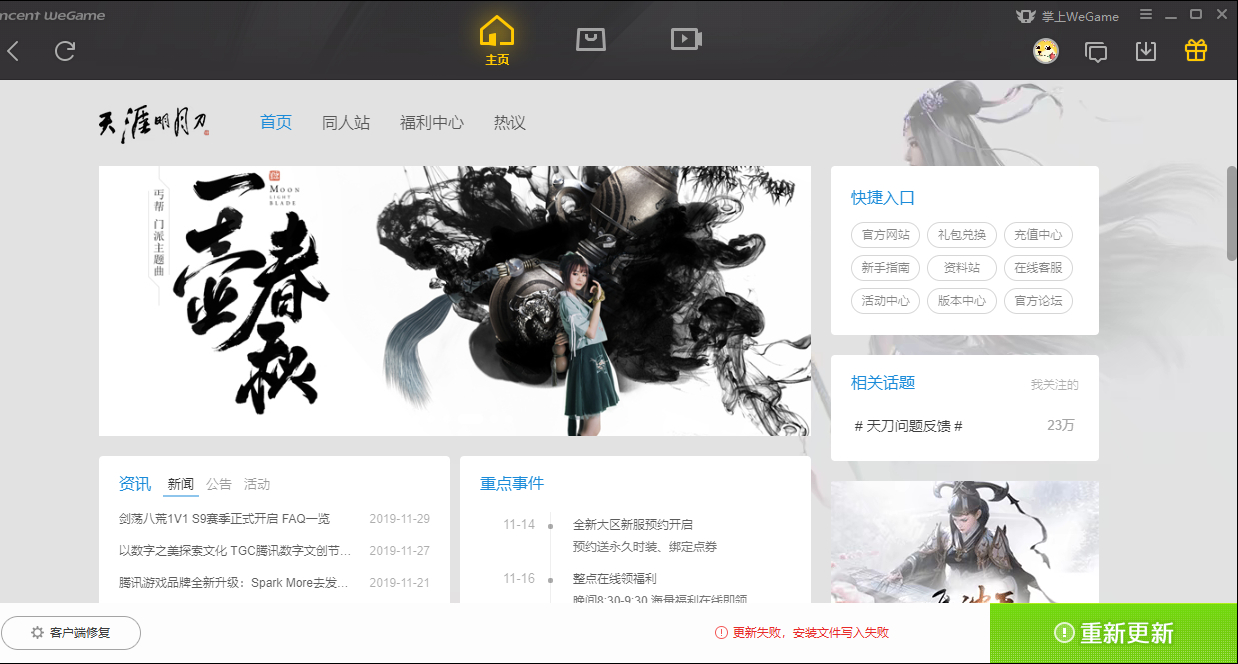Open the video live icon
The height and width of the screenshot is (664, 1238).
click(686, 38)
